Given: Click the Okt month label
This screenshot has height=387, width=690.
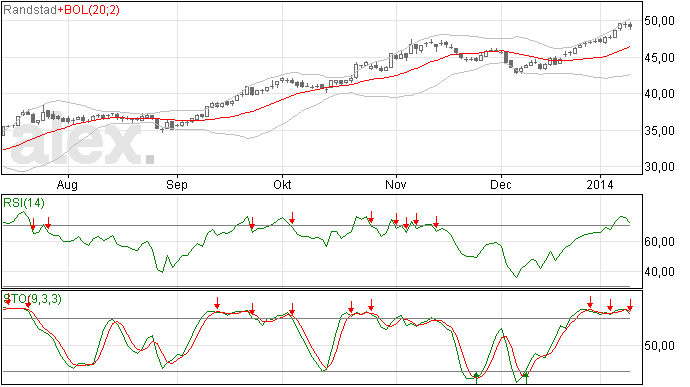Looking at the screenshot, I should [x=282, y=184].
